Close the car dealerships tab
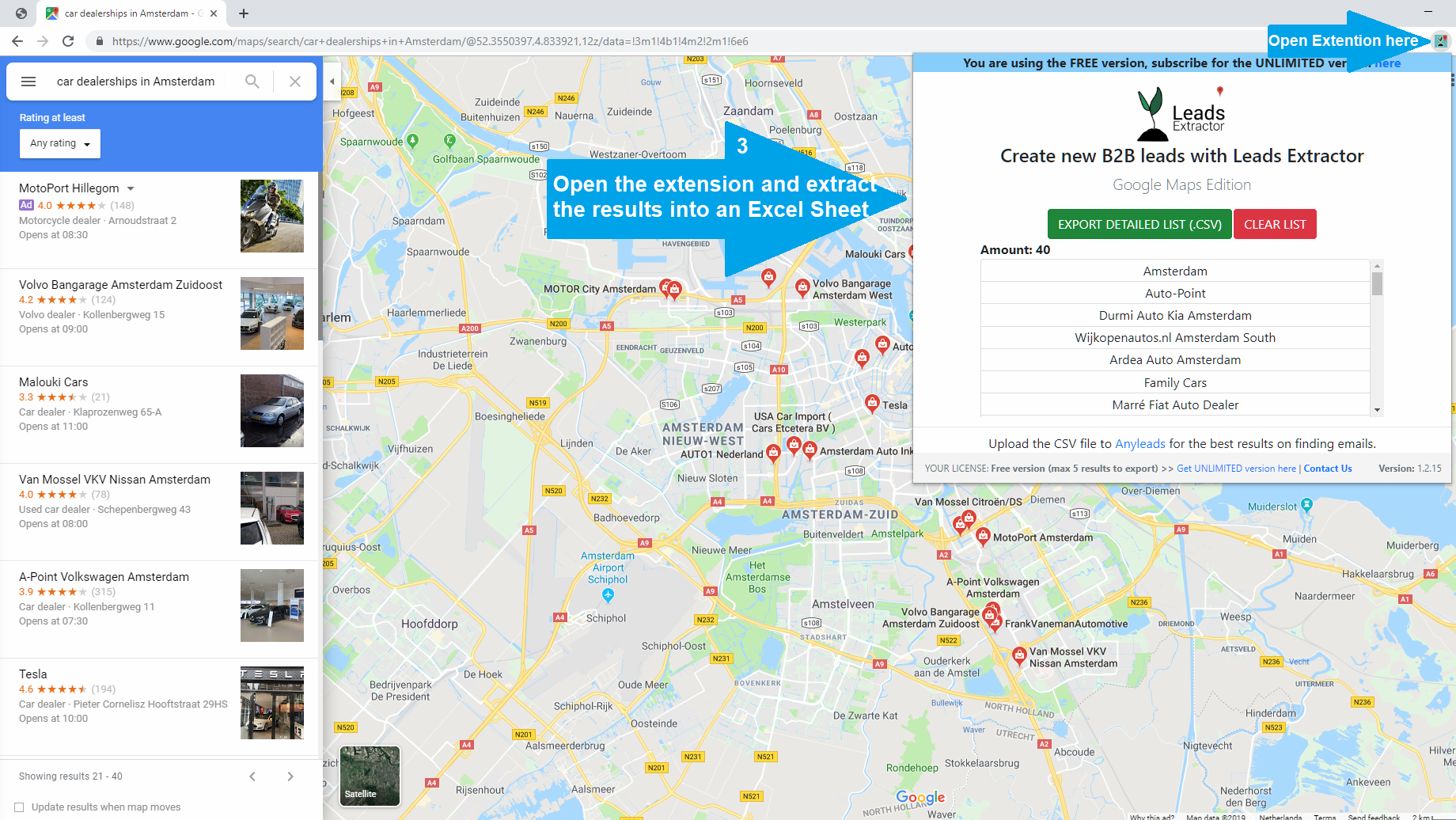The width and height of the screenshot is (1456, 820). (x=214, y=13)
